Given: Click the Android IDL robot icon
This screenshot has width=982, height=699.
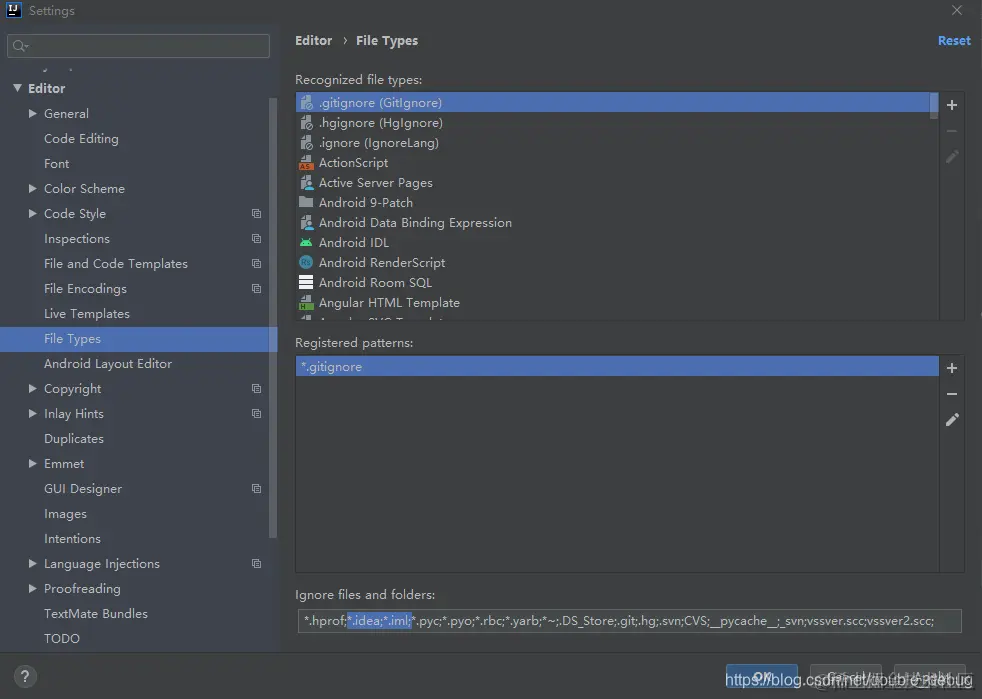Looking at the screenshot, I should click(x=306, y=242).
